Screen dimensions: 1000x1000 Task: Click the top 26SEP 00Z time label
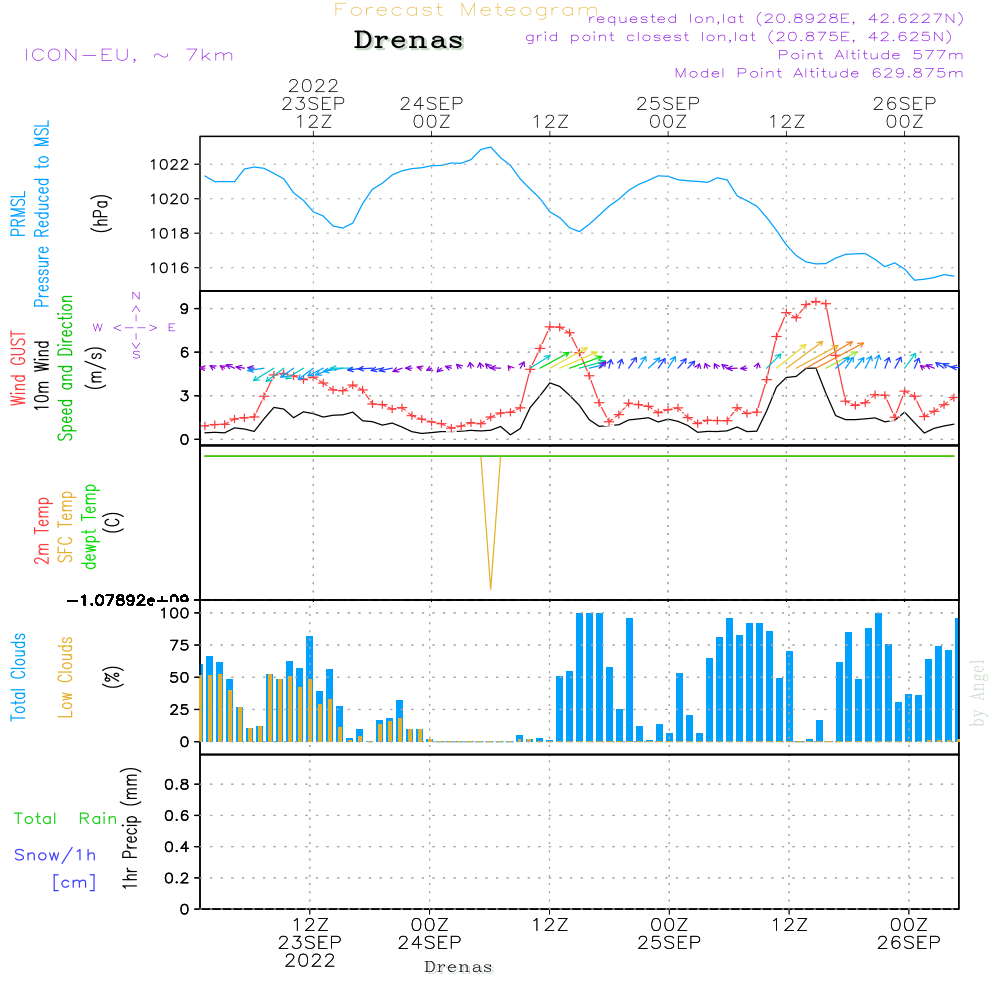904,112
